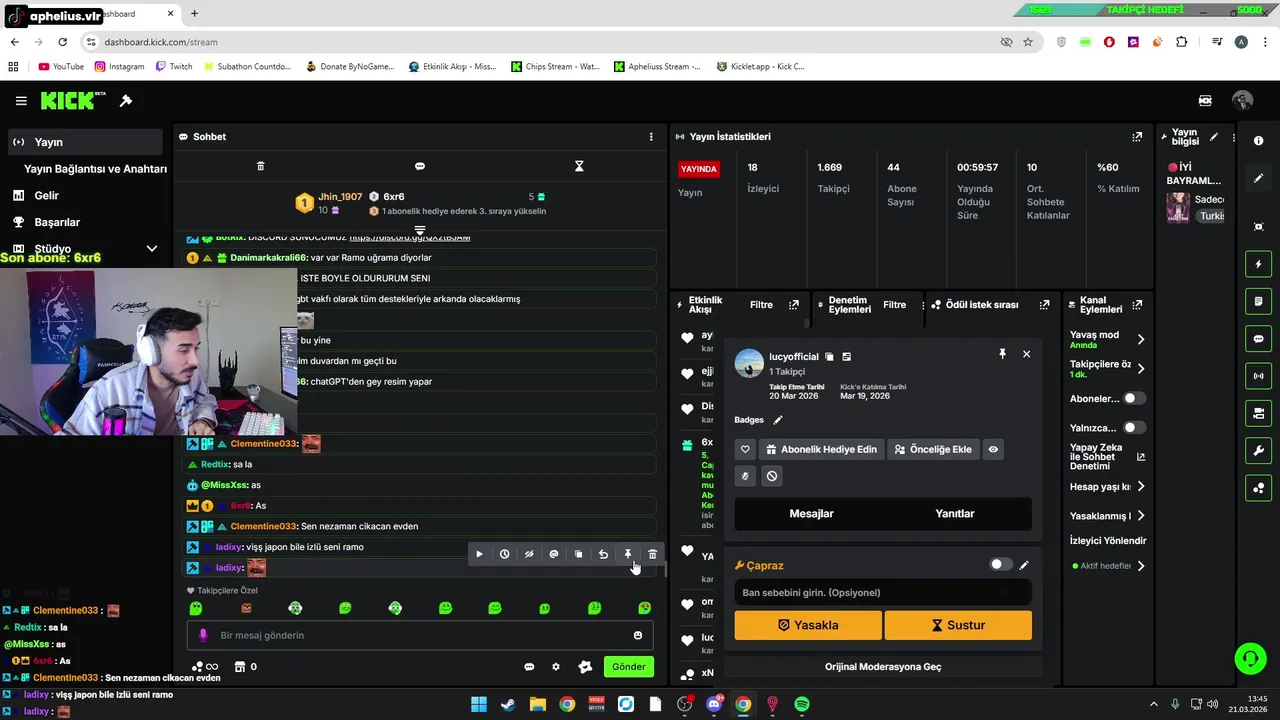Edit Yayın bilgisi with pencil icon
Image resolution: width=1280 pixels, height=720 pixels.
(1214, 137)
